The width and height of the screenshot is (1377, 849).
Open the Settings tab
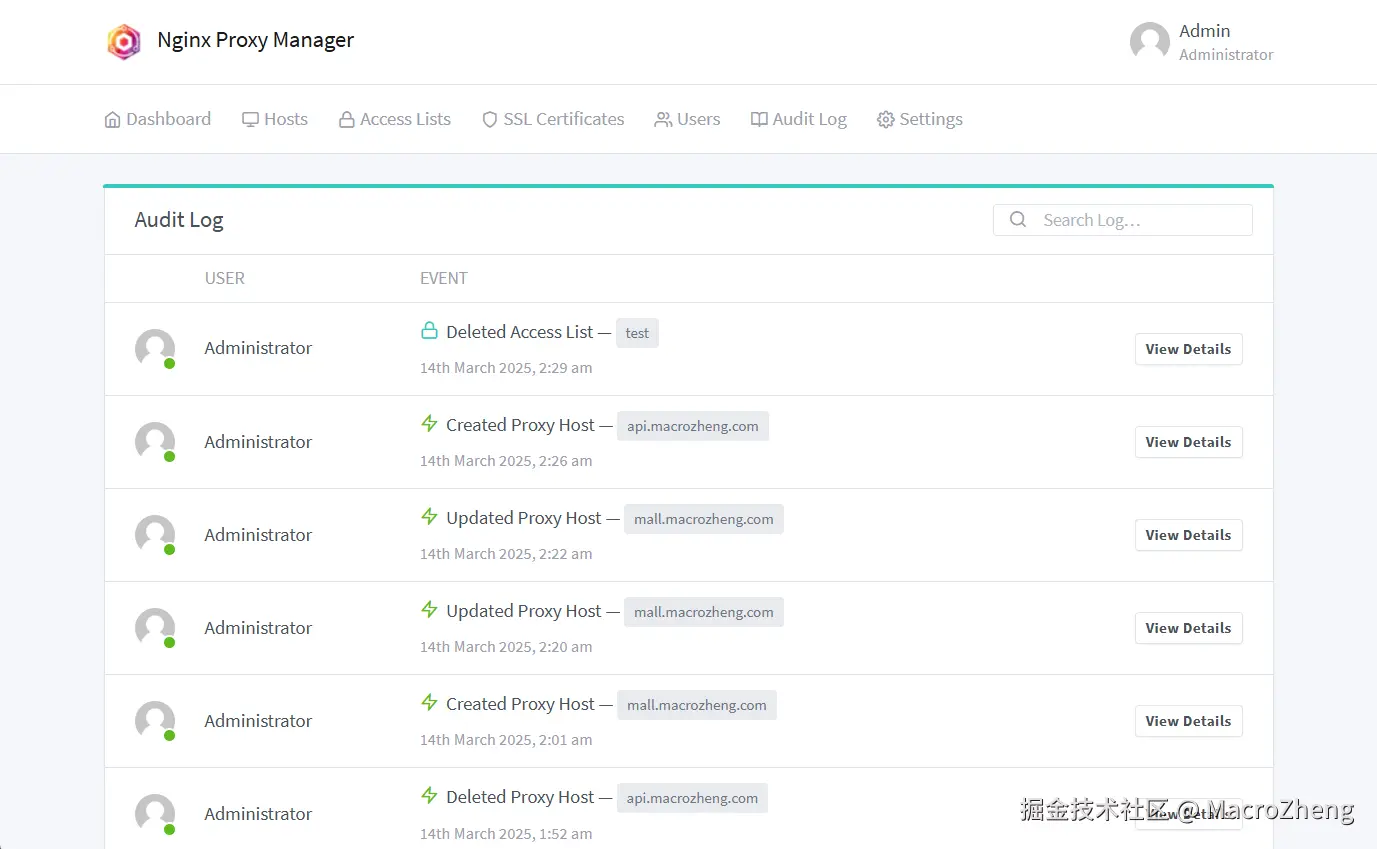[920, 119]
